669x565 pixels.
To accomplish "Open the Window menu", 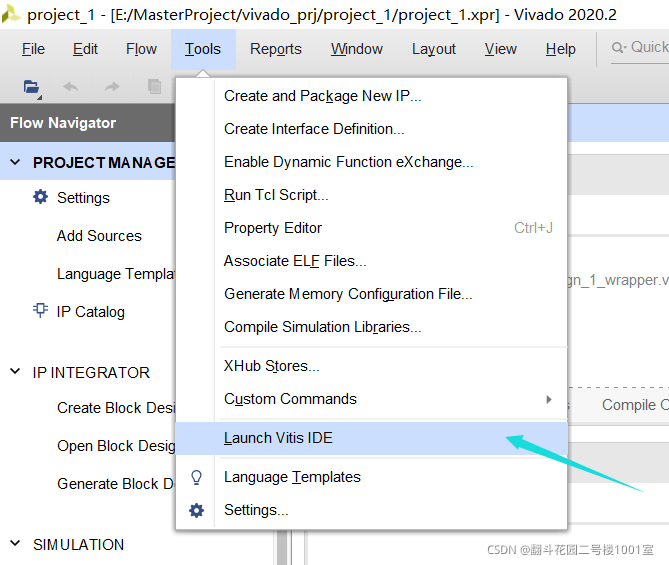I will (357, 49).
